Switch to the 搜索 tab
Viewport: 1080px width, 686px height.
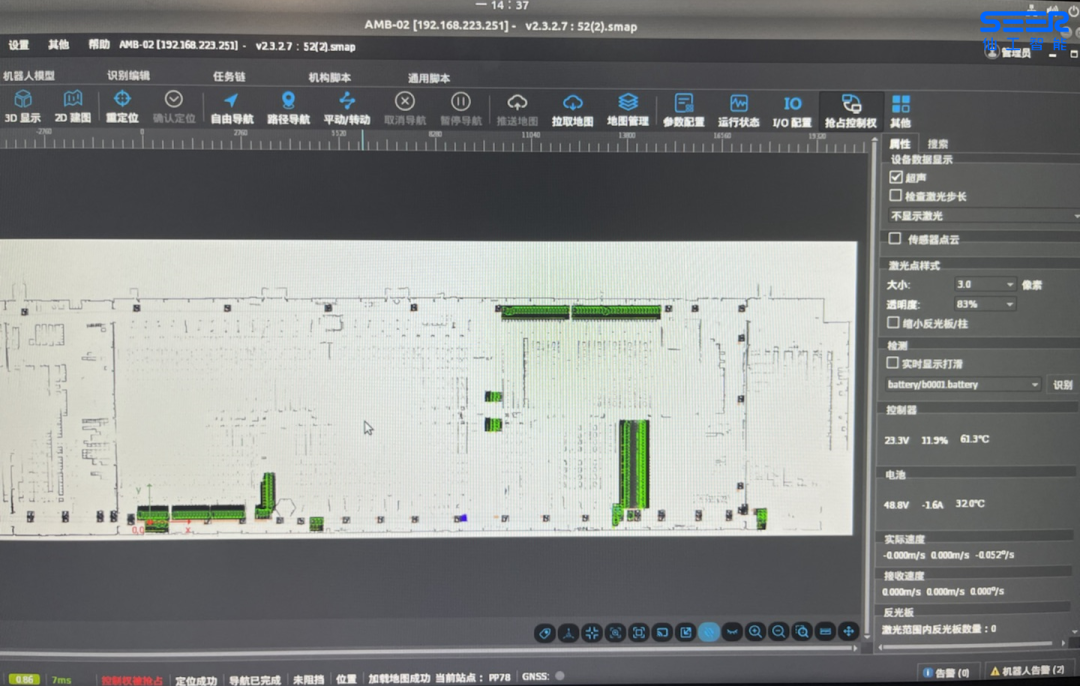[x=938, y=144]
